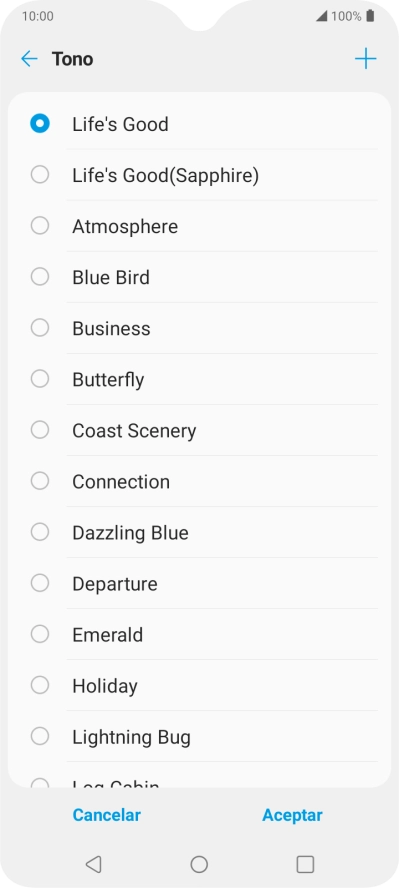Tap the back arrow next to Tono
Image resolution: width=399 pixels, height=888 pixels.
(x=29, y=59)
